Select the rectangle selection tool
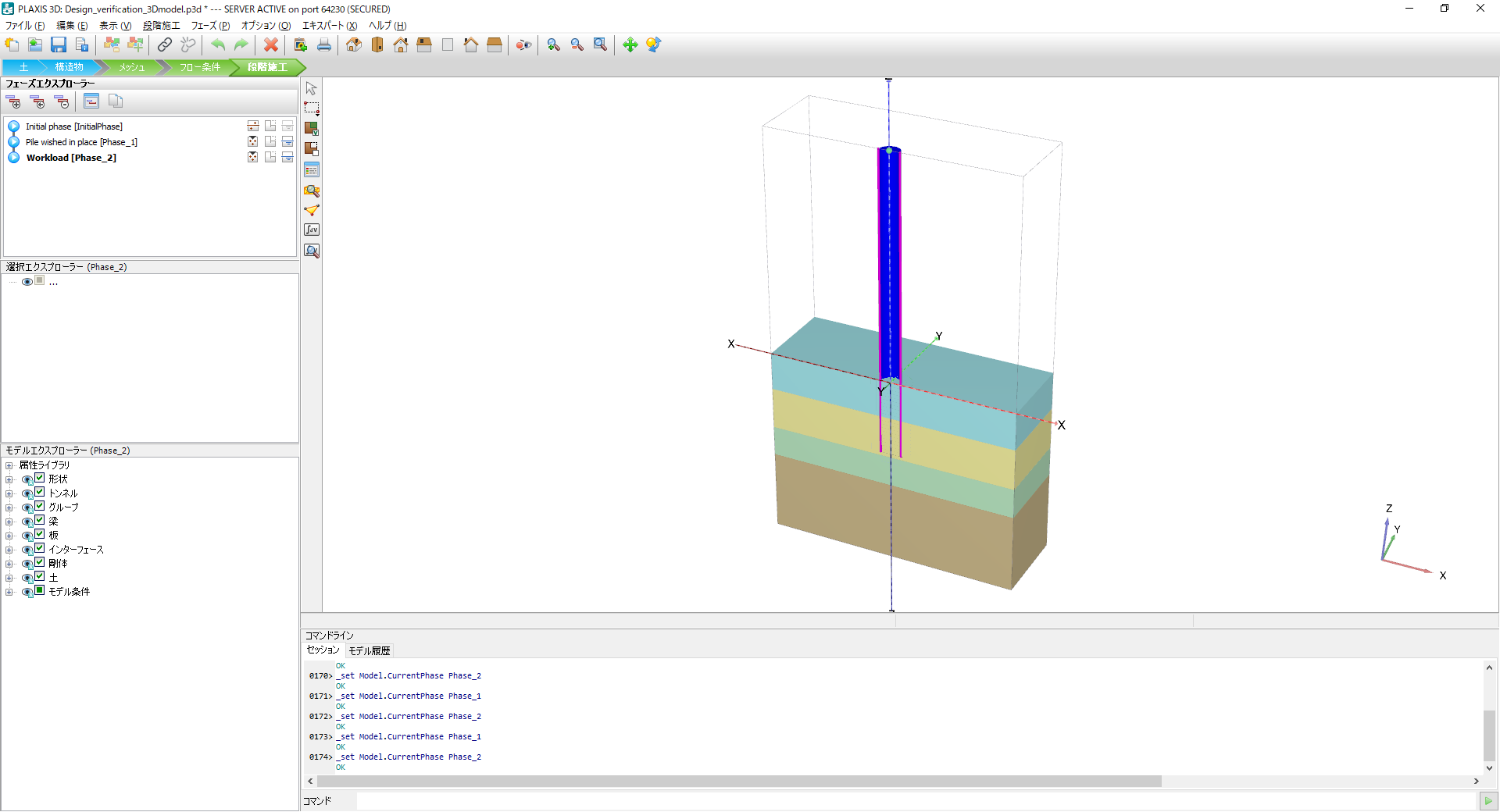1500x812 pixels. pyautogui.click(x=312, y=109)
